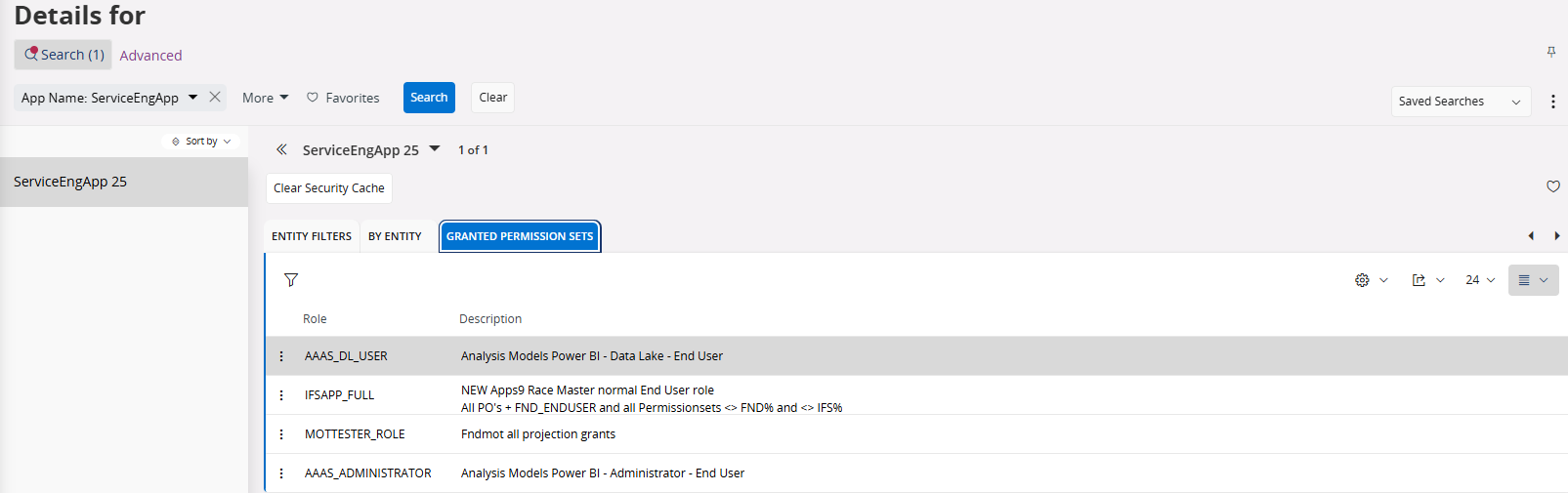Open the Favorites heart filter

[x=343, y=98]
